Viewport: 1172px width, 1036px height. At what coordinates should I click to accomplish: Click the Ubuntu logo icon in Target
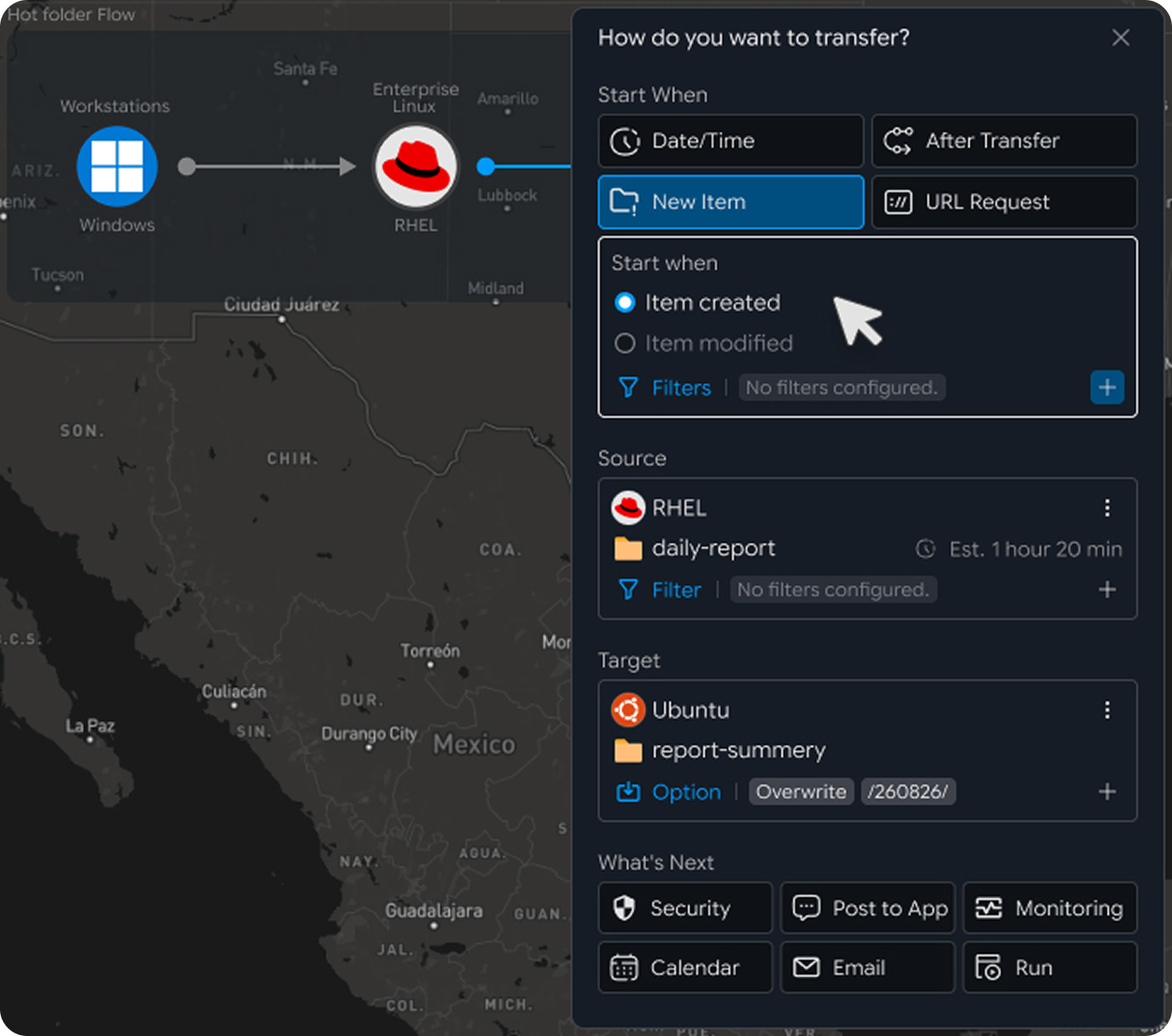(x=628, y=710)
